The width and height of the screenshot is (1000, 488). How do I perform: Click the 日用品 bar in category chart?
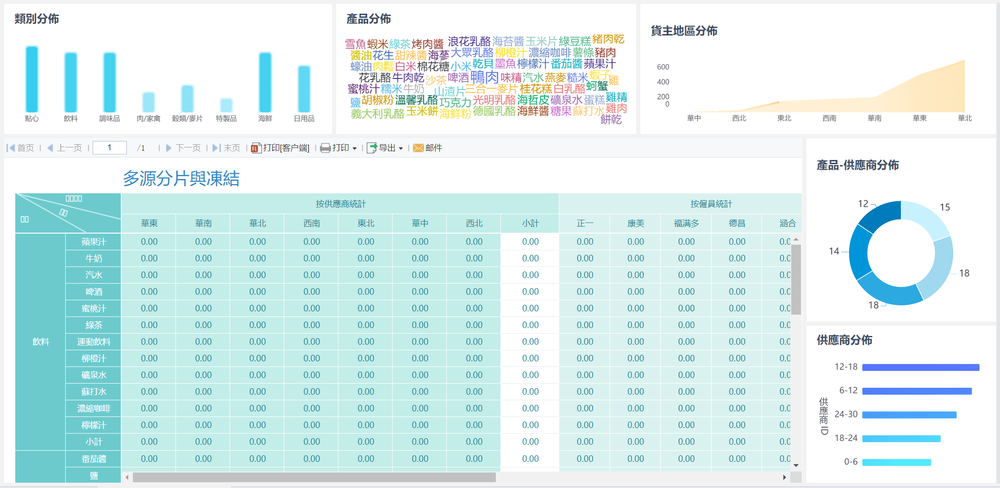coord(304,89)
